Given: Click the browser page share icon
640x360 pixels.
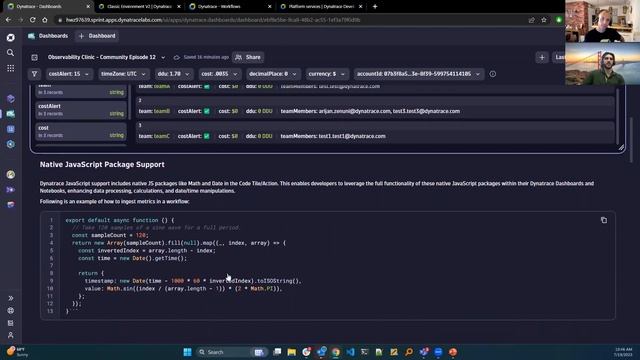Looking at the screenshot, I should click(531, 20).
